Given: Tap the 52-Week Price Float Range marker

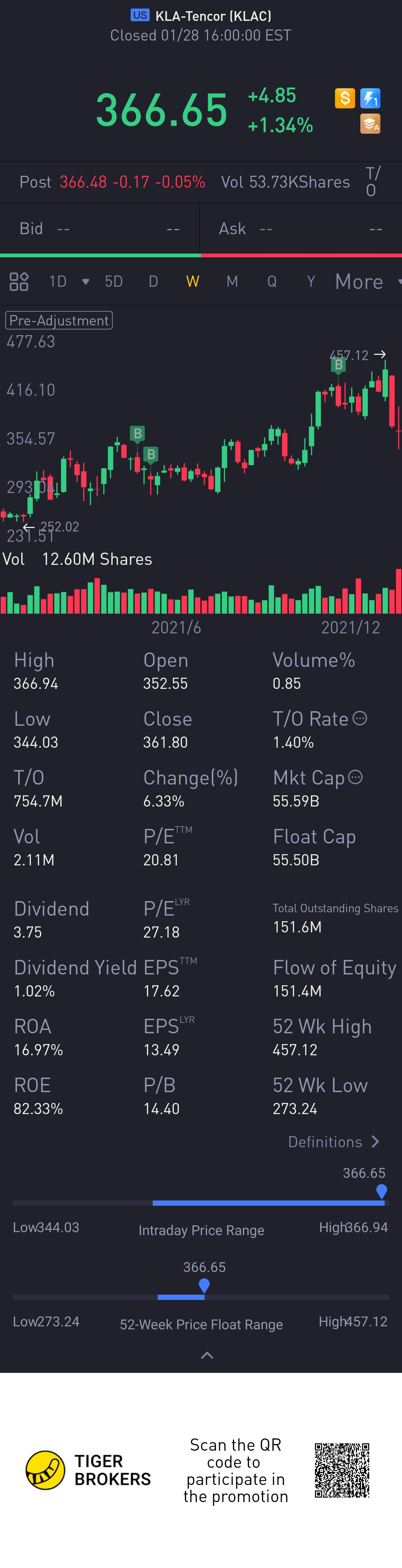Looking at the screenshot, I should pos(204,1285).
